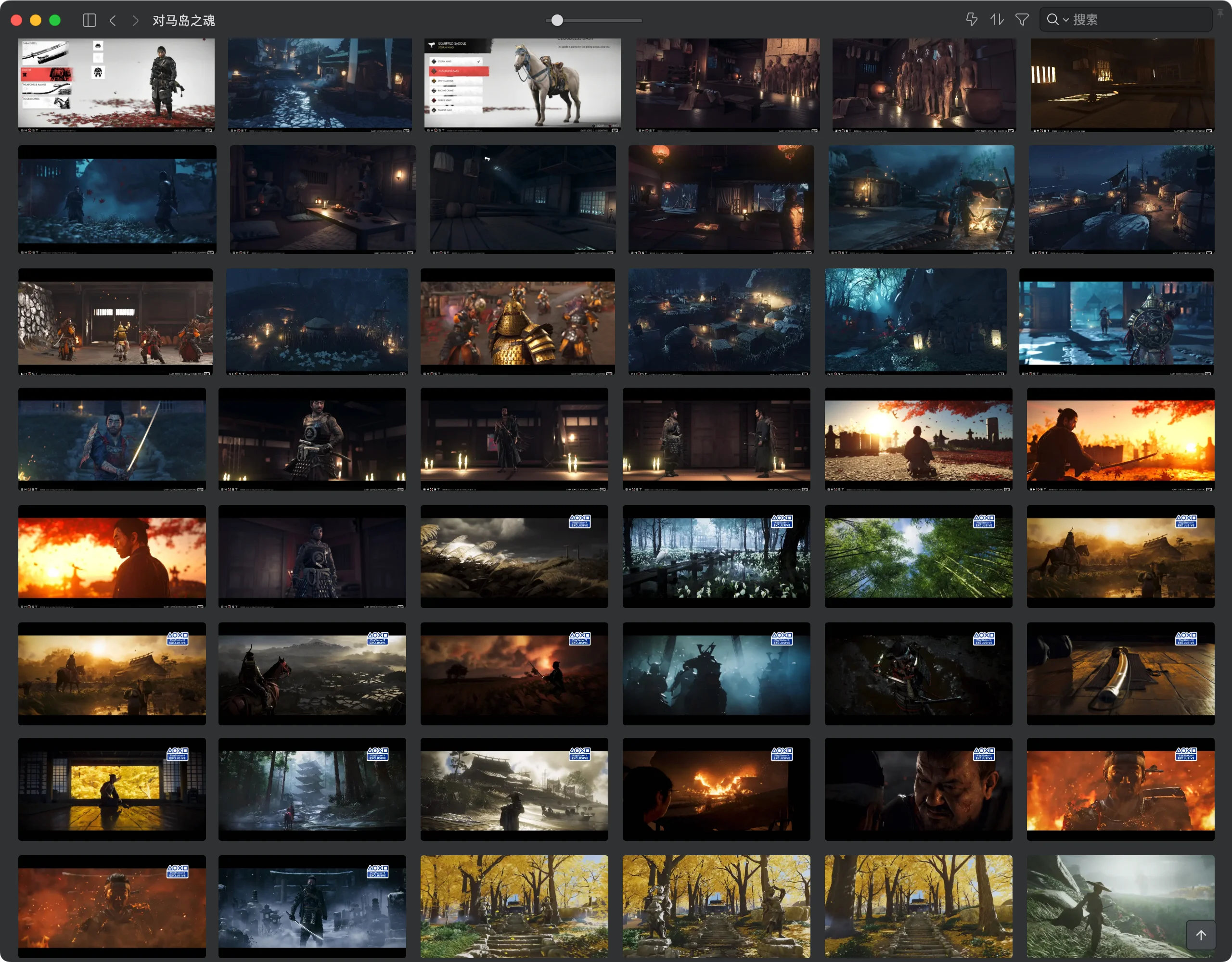This screenshot has width=1232, height=962.
Task: Open the silhouette duel at red sunset
Action: click(x=514, y=674)
